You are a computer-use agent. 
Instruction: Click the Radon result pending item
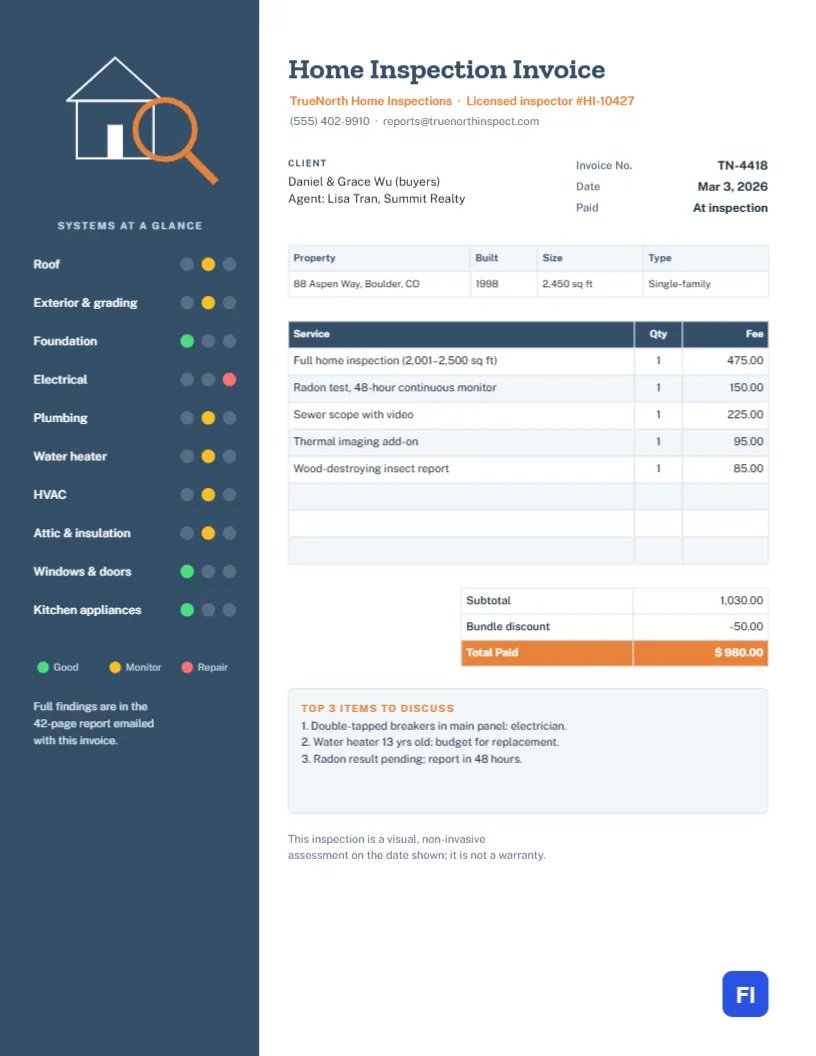click(x=411, y=759)
